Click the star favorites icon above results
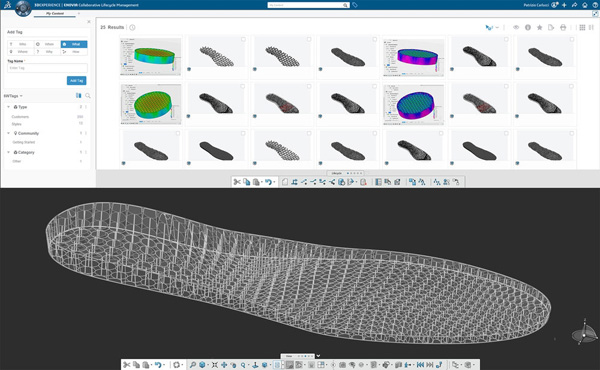The image size is (600, 370). [540, 28]
